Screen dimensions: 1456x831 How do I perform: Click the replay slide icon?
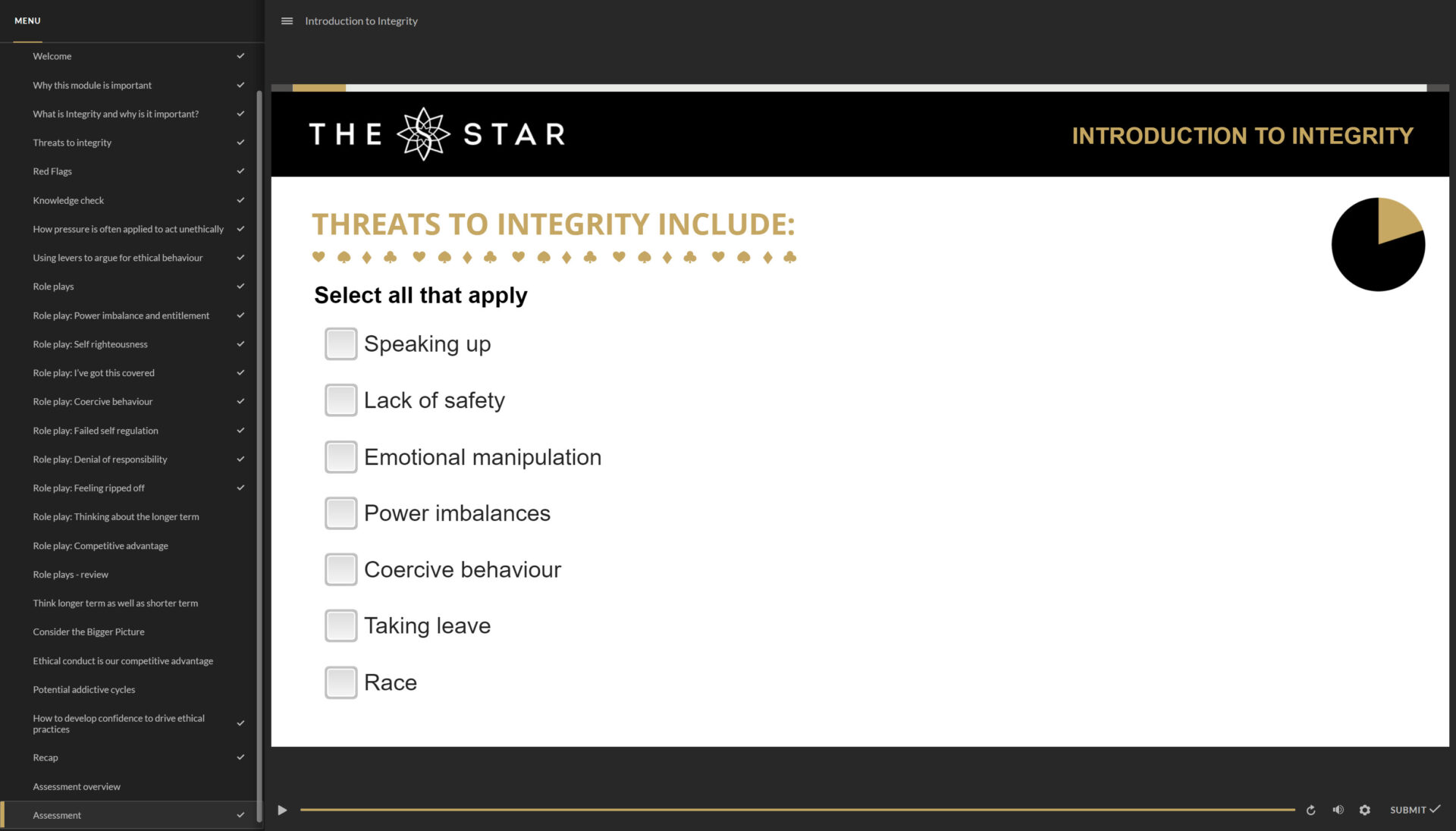coord(1310,811)
